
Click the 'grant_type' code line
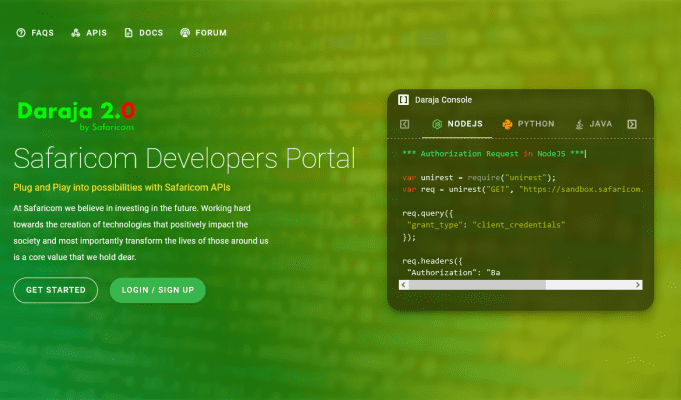point(486,225)
